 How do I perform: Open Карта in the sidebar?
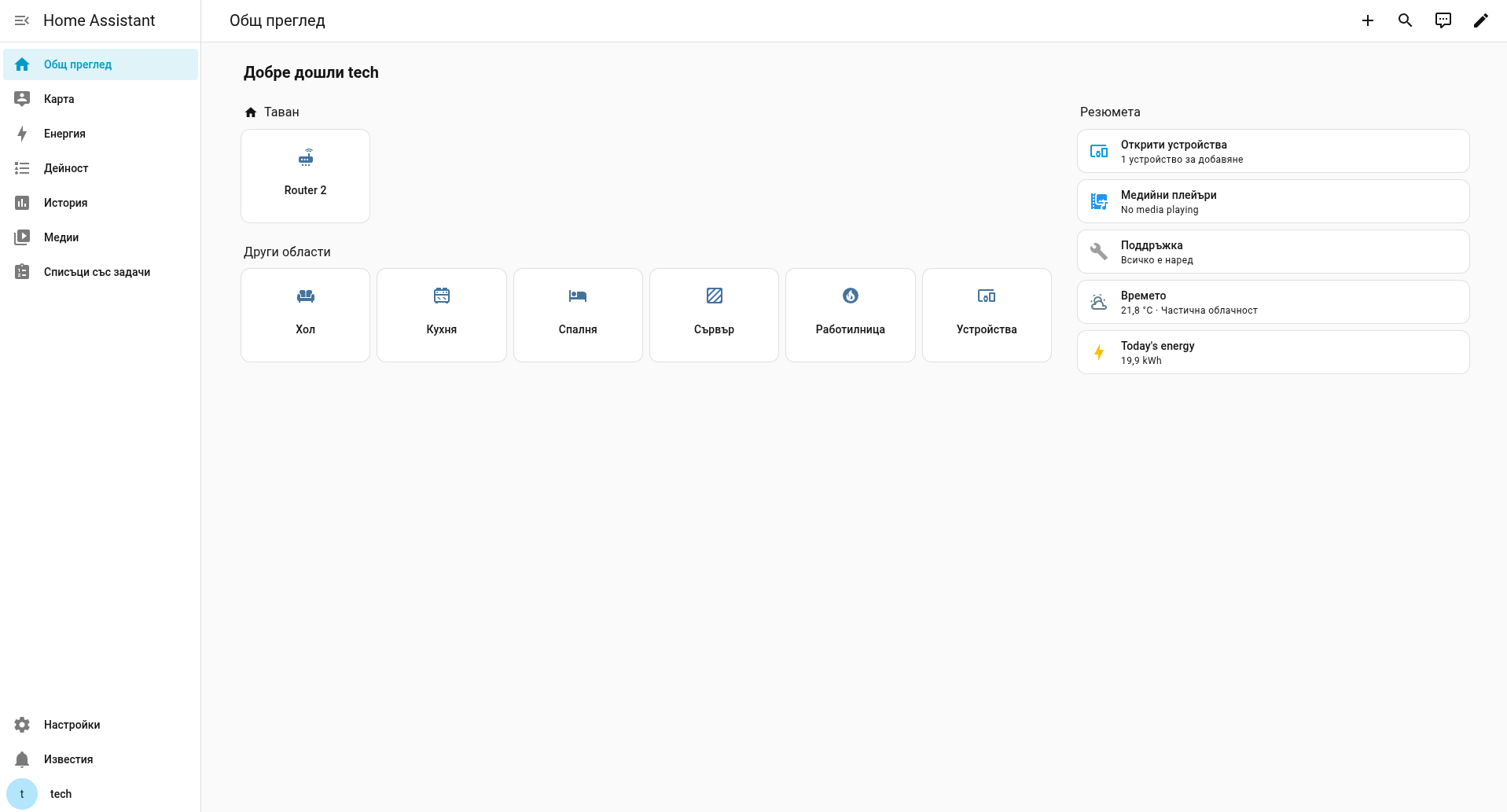tap(101, 99)
